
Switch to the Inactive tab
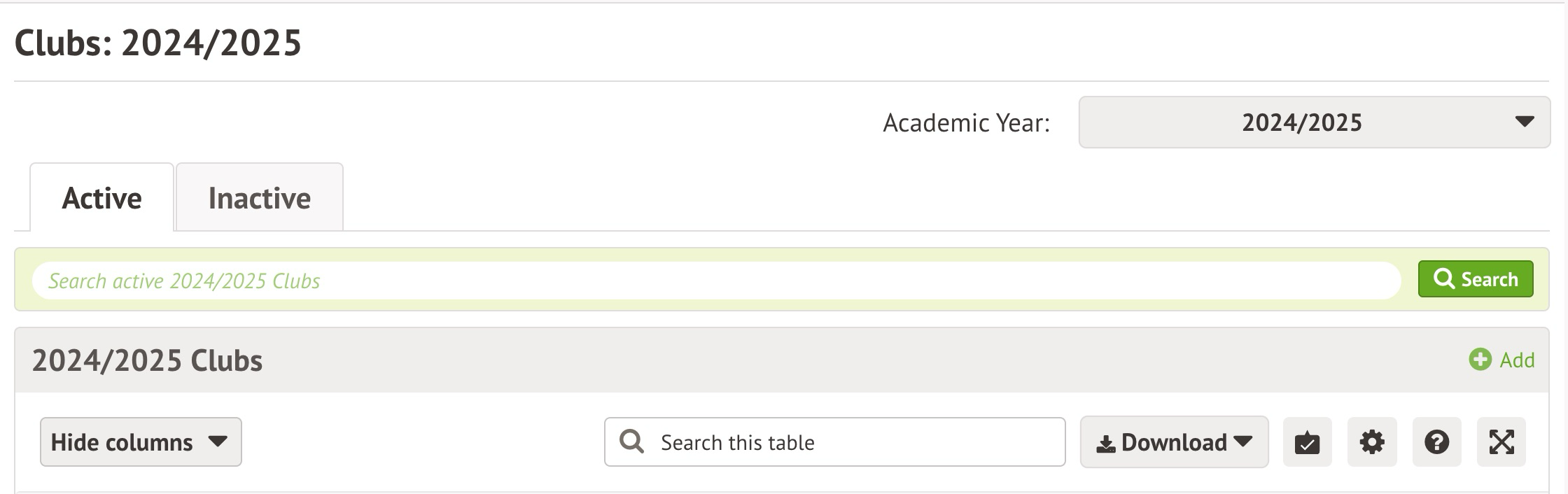(x=259, y=198)
